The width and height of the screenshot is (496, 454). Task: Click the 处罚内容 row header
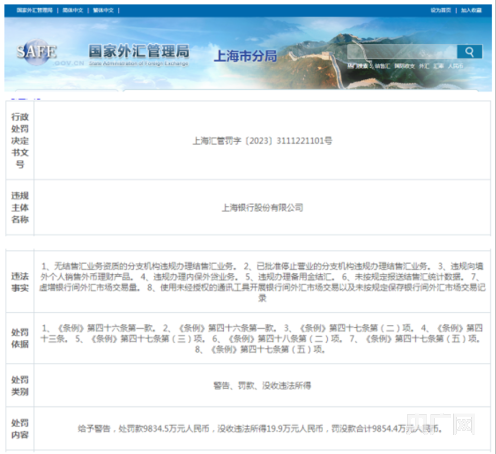pyautogui.click(x=20, y=429)
